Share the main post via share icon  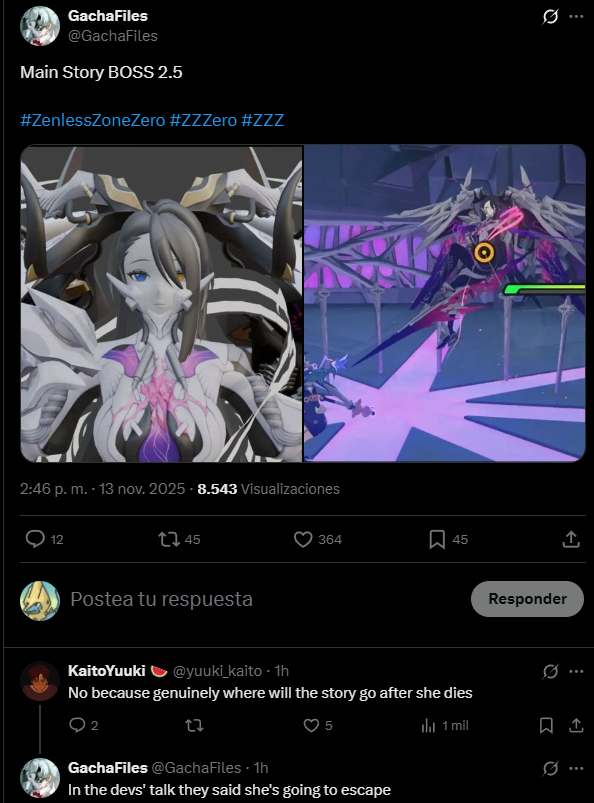[571, 539]
